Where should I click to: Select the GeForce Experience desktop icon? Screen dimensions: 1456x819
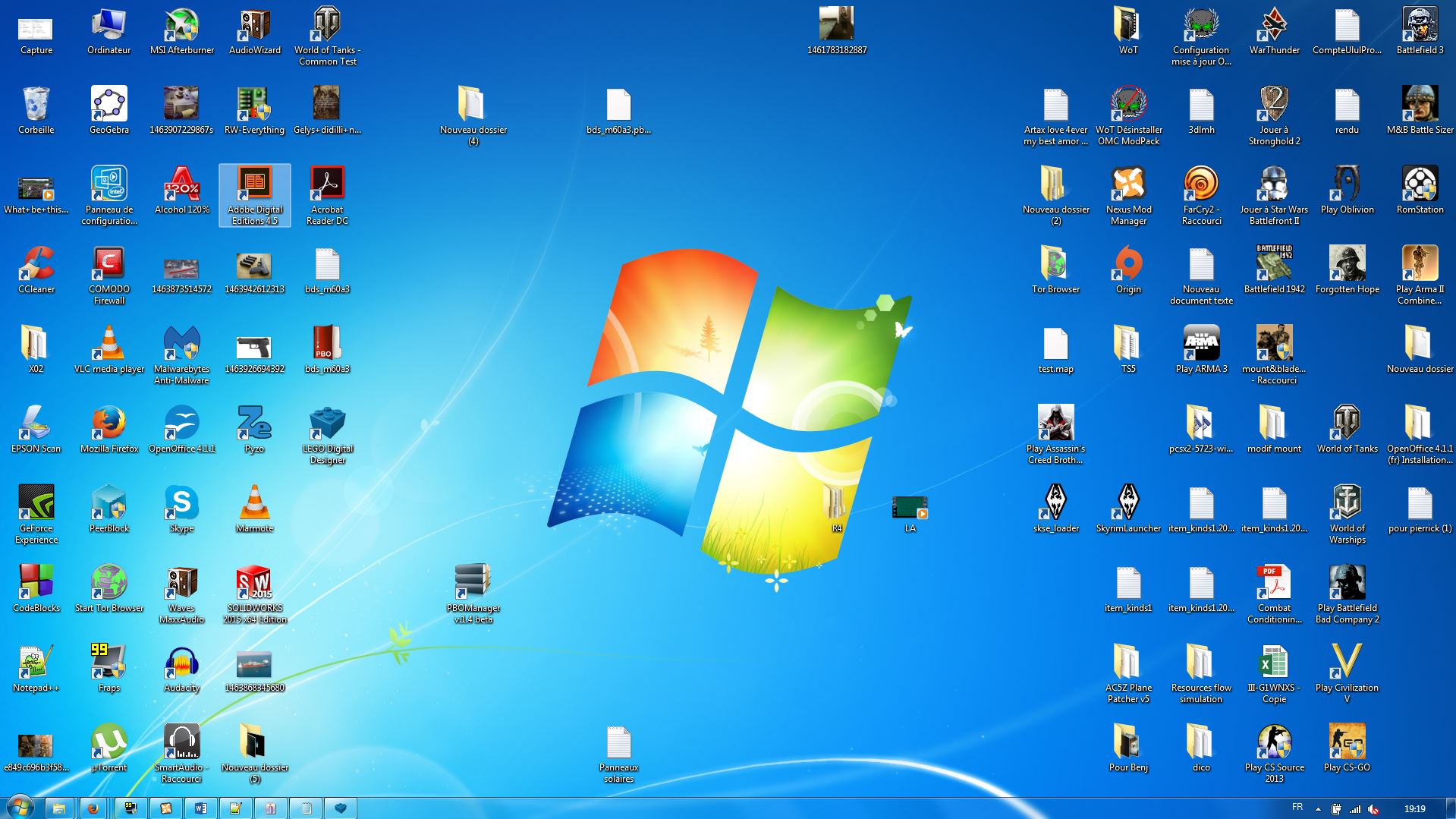click(x=36, y=515)
